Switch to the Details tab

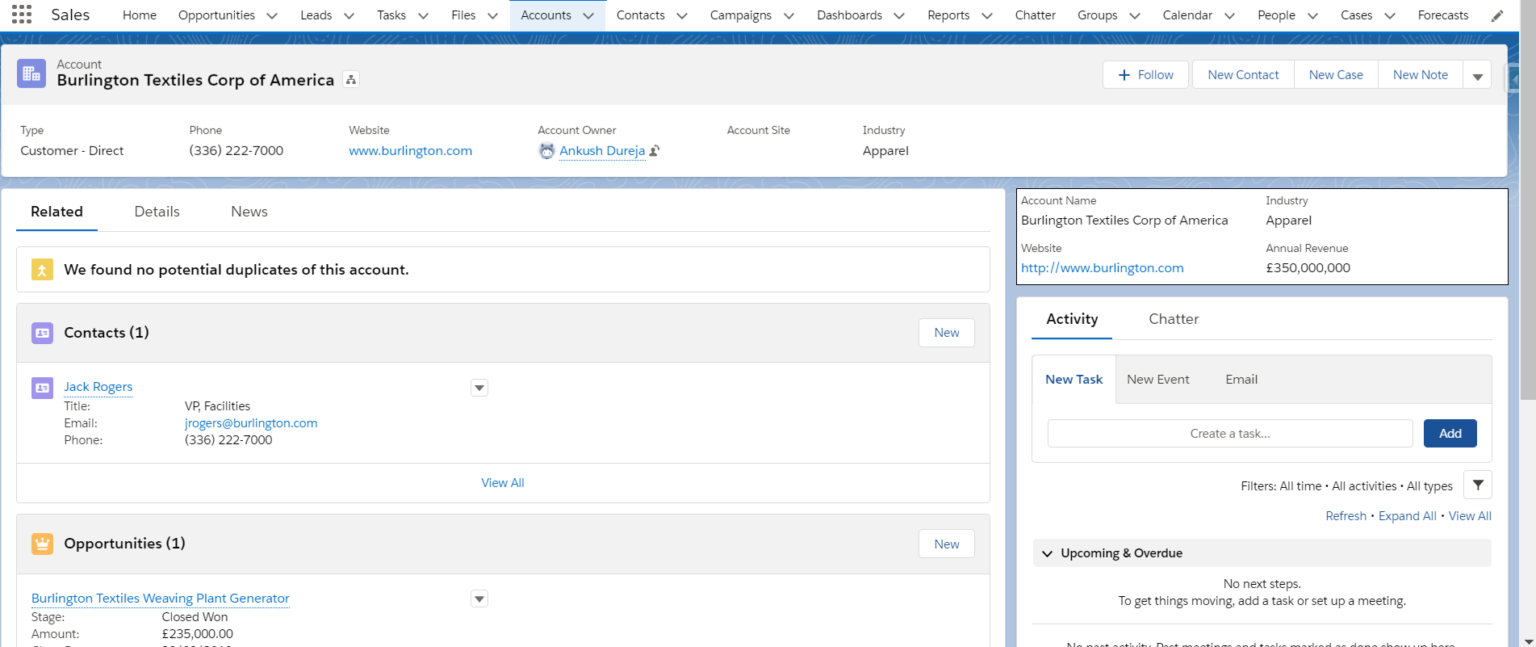point(157,212)
